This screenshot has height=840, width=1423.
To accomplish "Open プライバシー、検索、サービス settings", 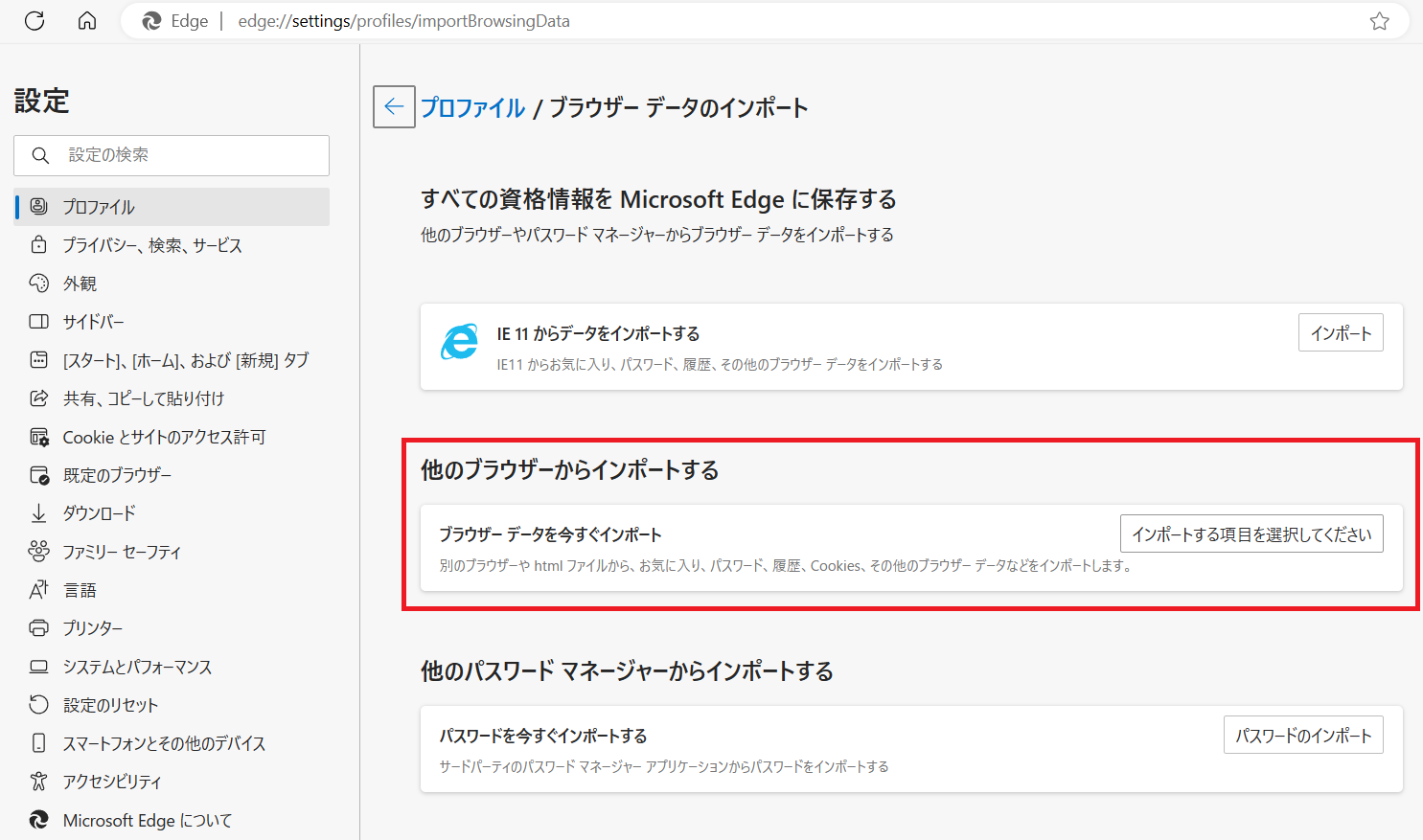I will 172,245.
